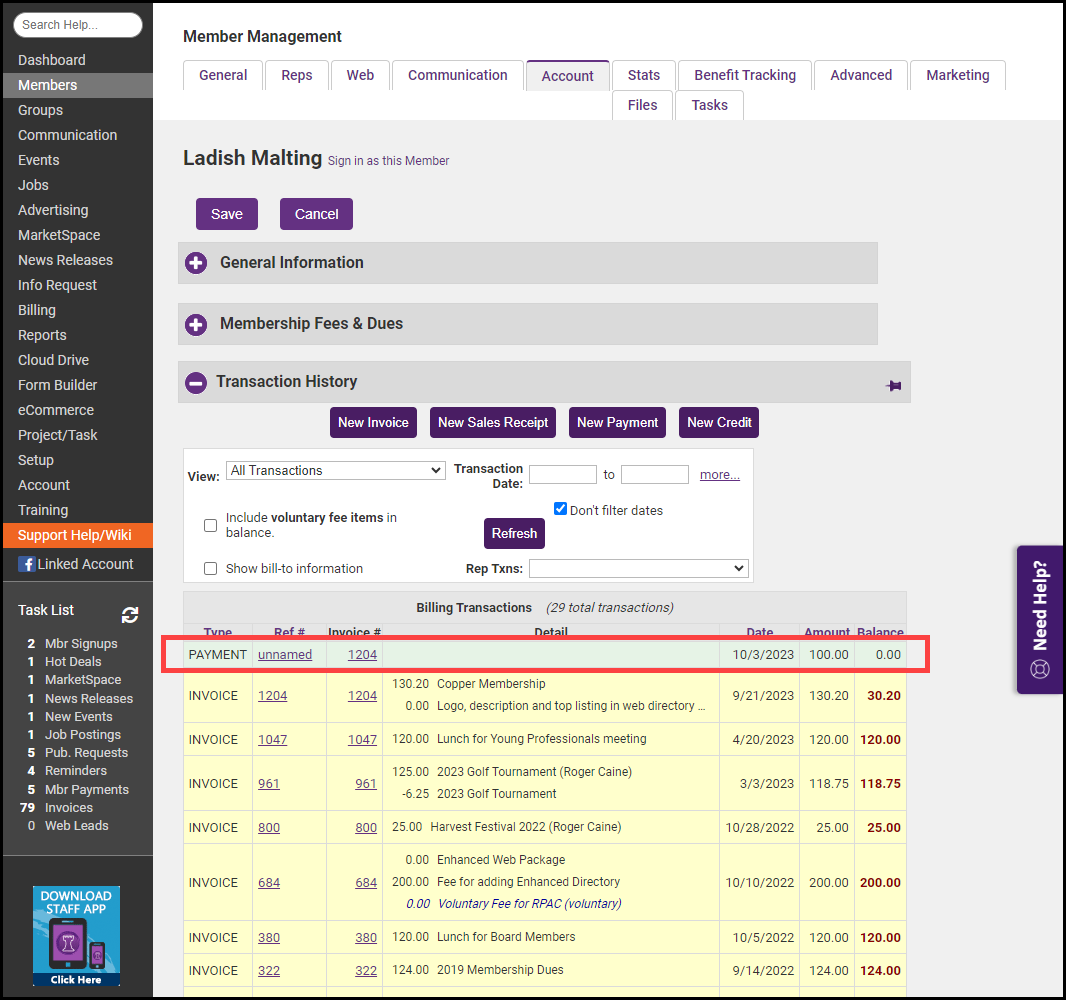Uncheck Don't filter dates checkbox
The image size is (1066, 1000).
coord(560,509)
